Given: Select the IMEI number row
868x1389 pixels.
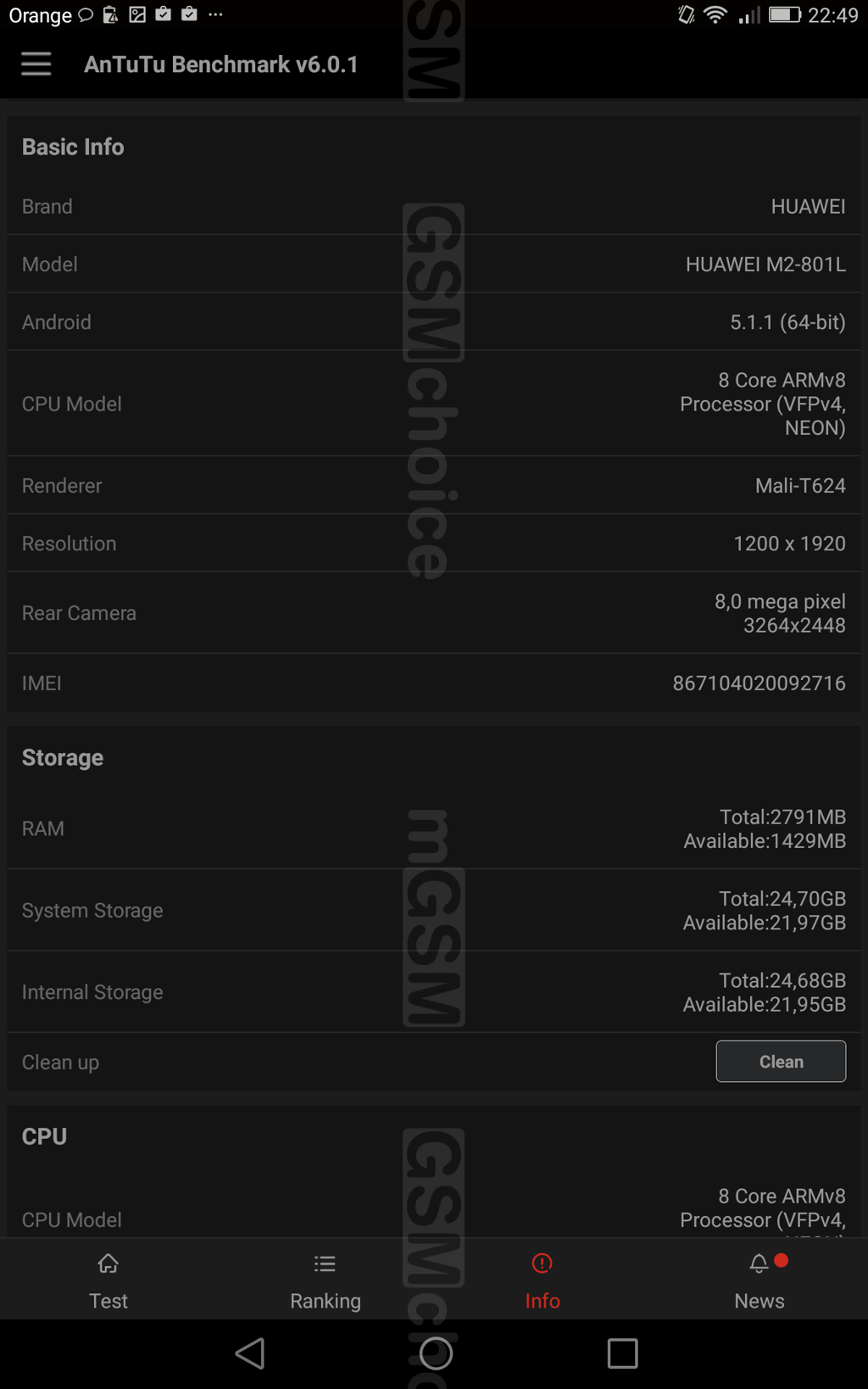Looking at the screenshot, I should point(434,683).
